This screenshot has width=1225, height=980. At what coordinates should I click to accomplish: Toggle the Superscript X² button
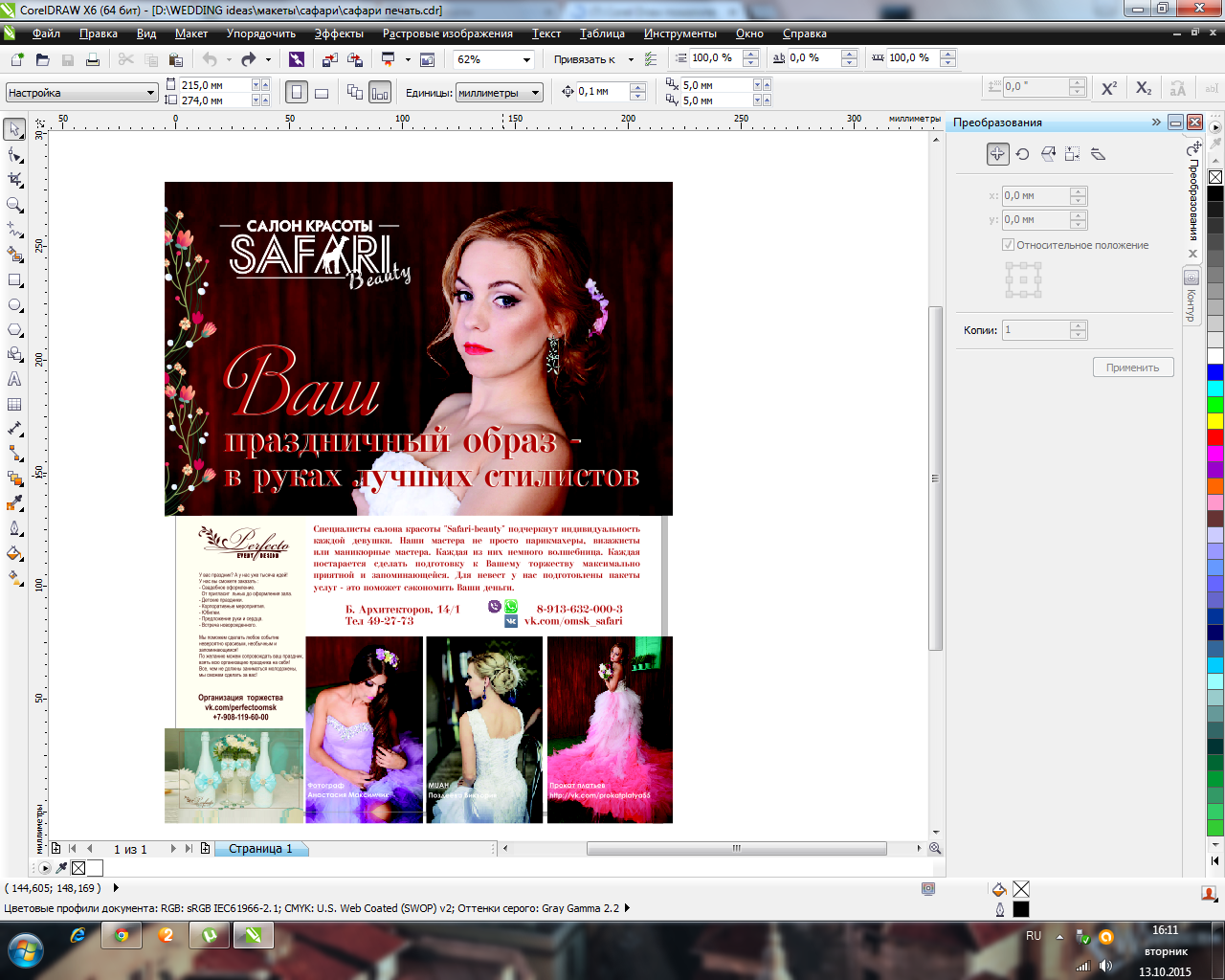(1109, 88)
